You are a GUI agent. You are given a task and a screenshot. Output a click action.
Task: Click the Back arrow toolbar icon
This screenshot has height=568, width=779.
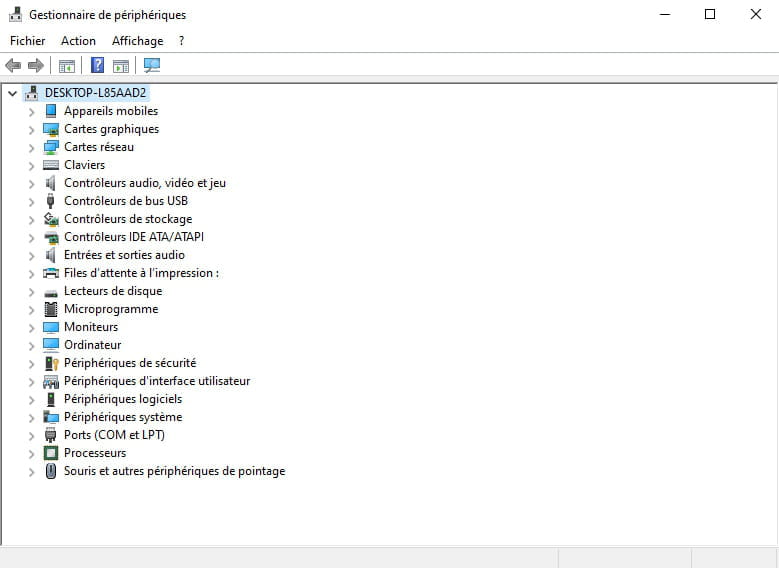click(x=13, y=65)
